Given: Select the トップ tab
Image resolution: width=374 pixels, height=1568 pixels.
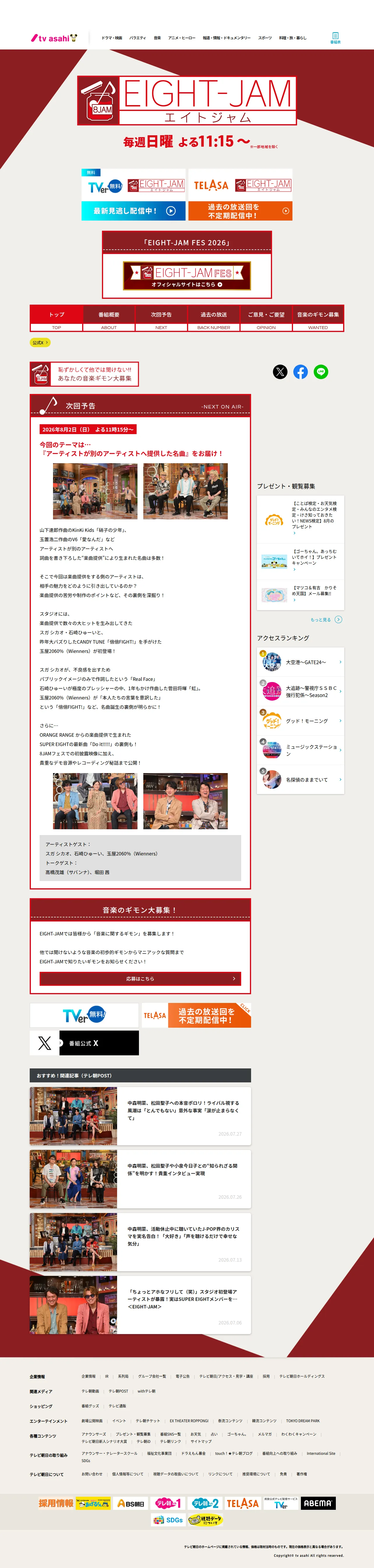Looking at the screenshot, I should (57, 318).
